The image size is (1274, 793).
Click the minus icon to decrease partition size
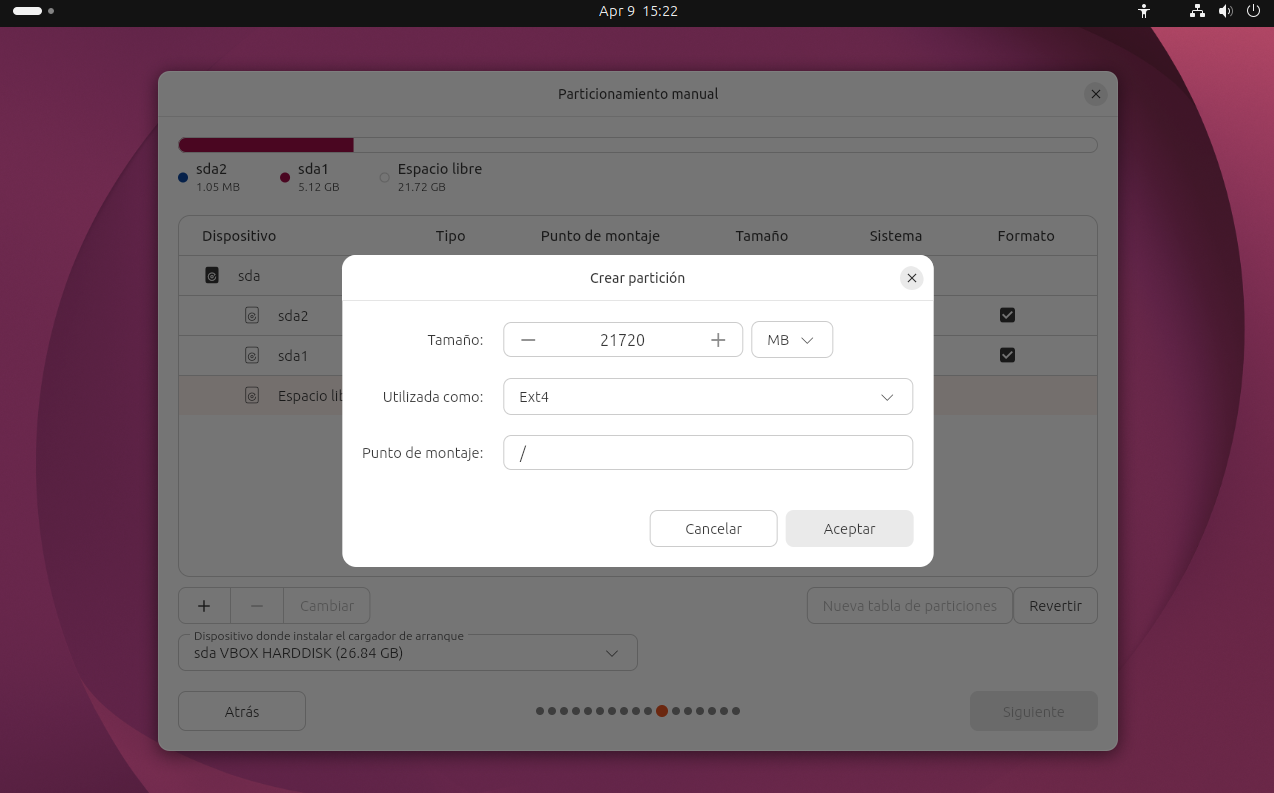pyautogui.click(x=528, y=340)
